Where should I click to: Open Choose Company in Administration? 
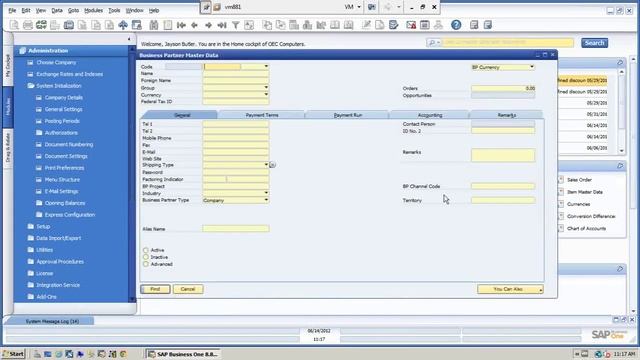point(56,62)
